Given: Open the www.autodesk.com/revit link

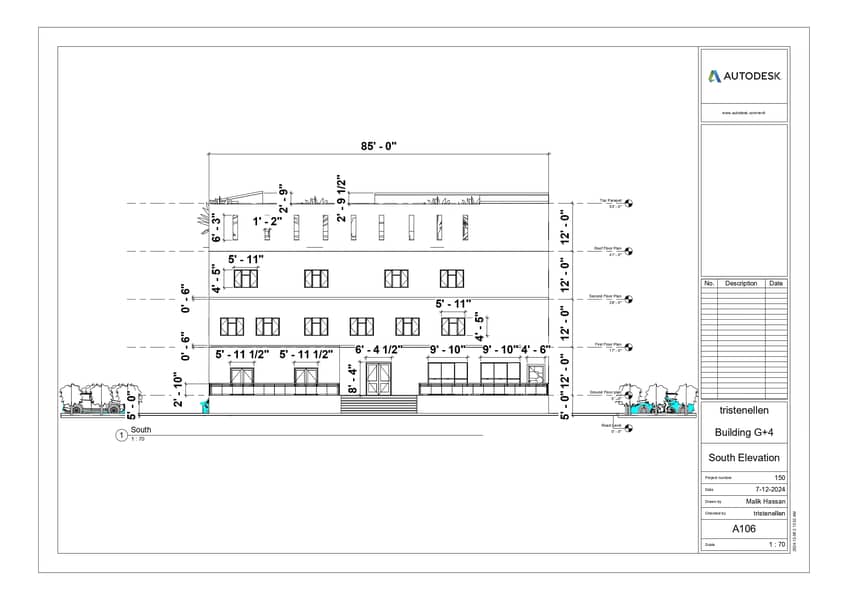Looking at the screenshot, I should click(743, 113).
